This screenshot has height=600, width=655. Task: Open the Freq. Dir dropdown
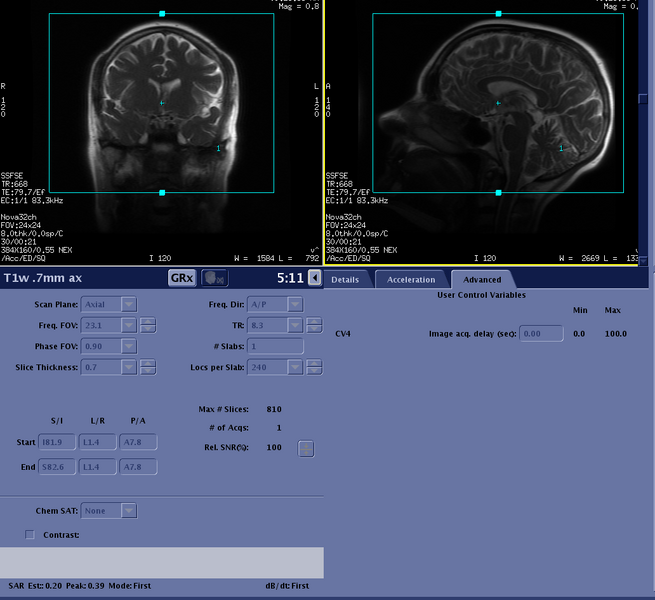295,304
